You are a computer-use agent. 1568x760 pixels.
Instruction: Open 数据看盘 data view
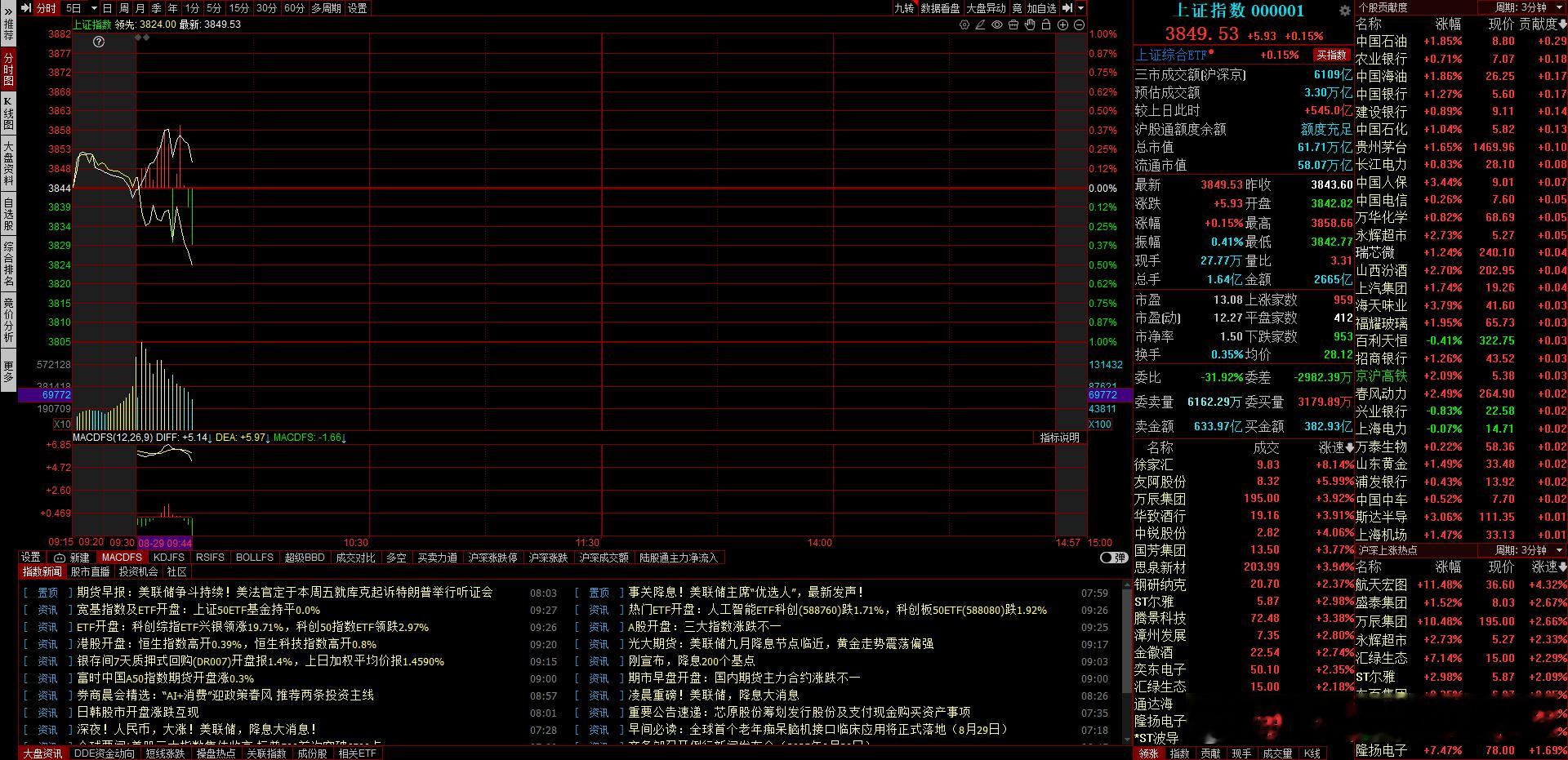coord(940,8)
